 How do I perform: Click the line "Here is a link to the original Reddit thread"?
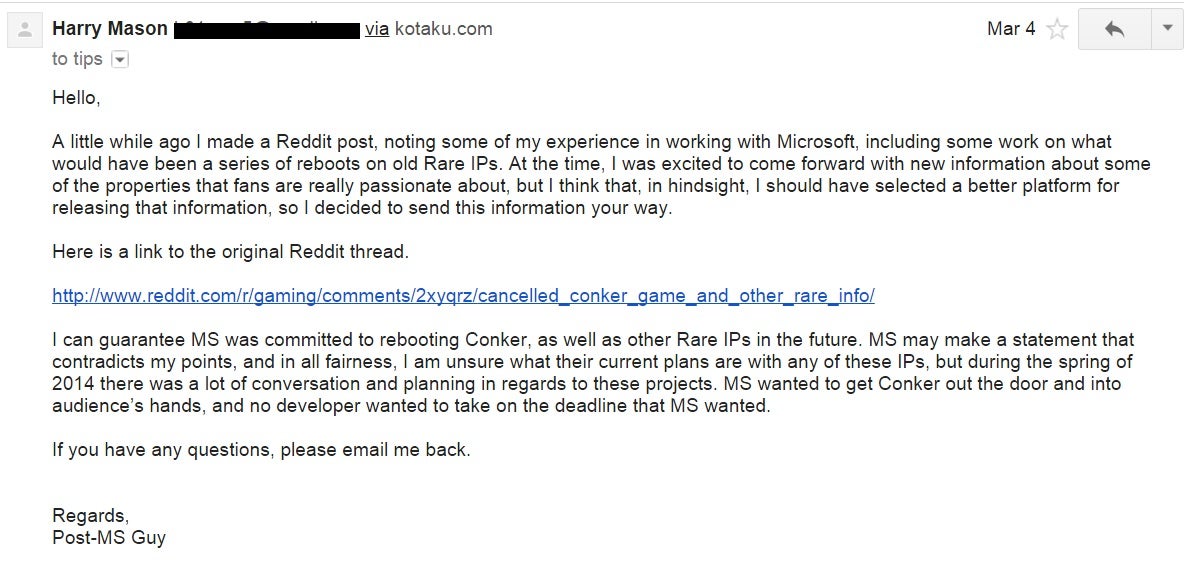point(230,252)
